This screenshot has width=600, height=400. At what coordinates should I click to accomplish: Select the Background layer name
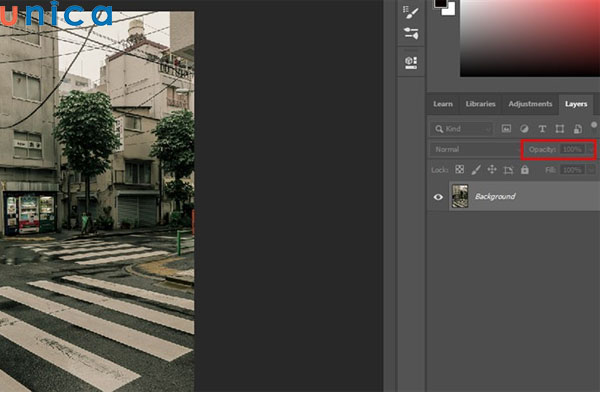[495, 196]
